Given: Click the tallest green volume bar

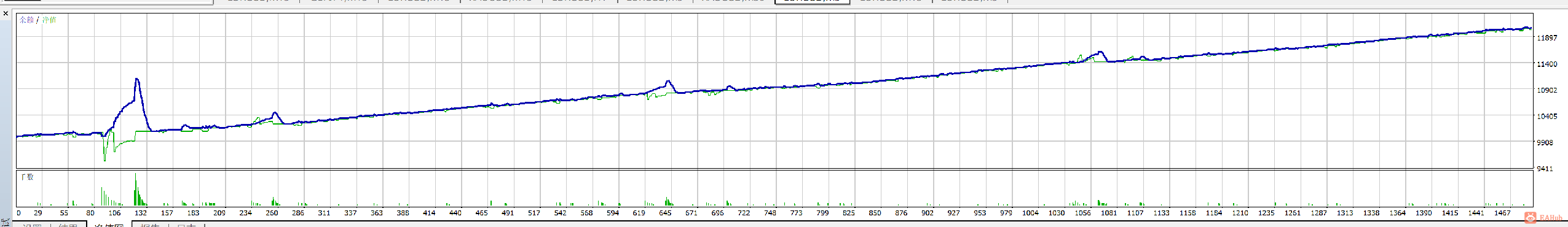Looking at the screenshot, I should coord(135,189).
